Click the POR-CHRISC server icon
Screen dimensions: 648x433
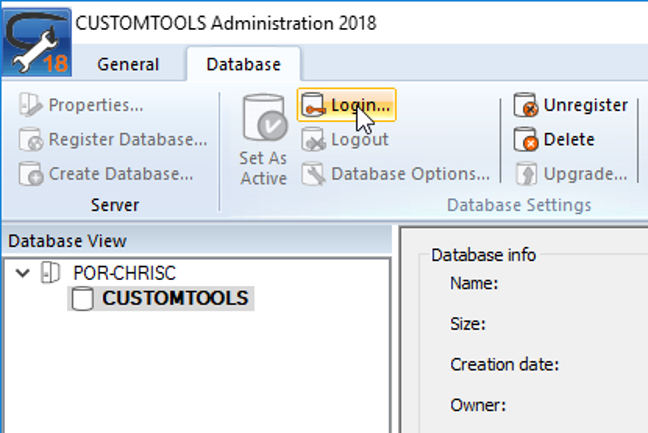[50, 273]
